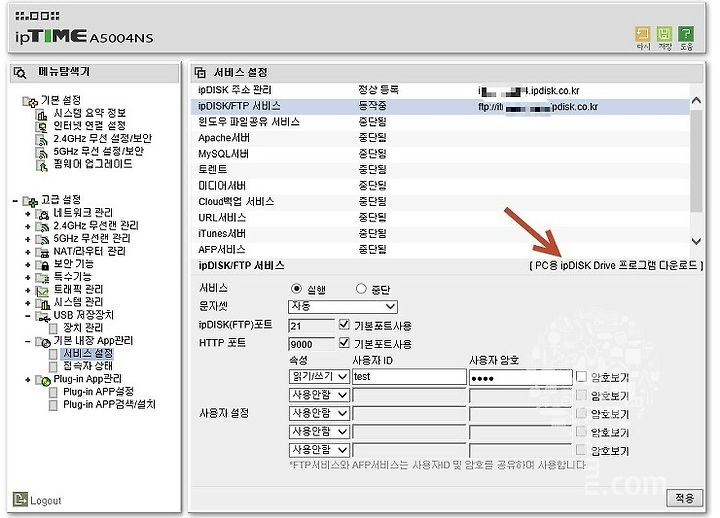This screenshot has height=518, width=720.
Task: Click the 메뉴탐색기 magnifier icon
Action: click(x=20, y=73)
